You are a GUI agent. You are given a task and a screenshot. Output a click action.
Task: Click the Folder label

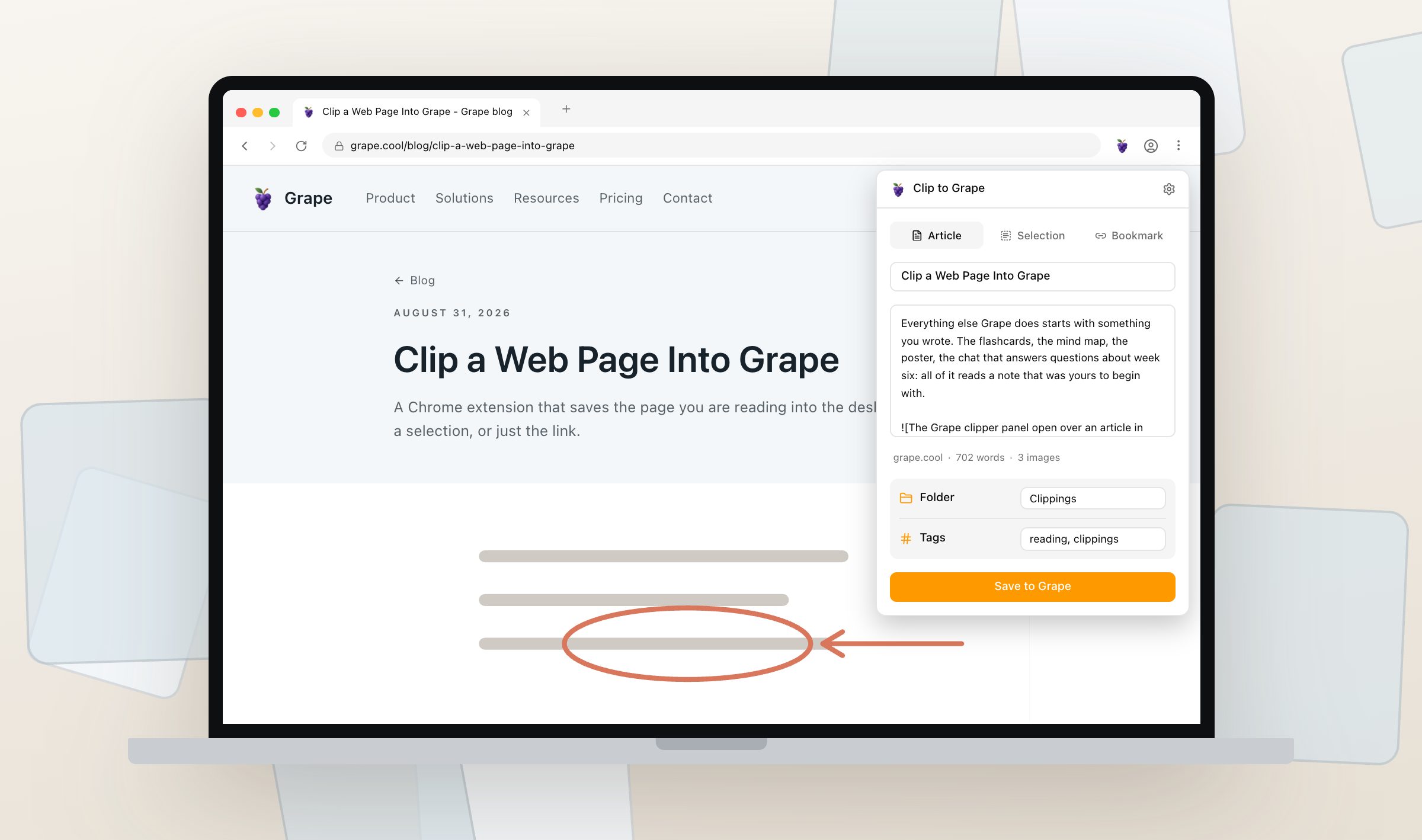(937, 498)
